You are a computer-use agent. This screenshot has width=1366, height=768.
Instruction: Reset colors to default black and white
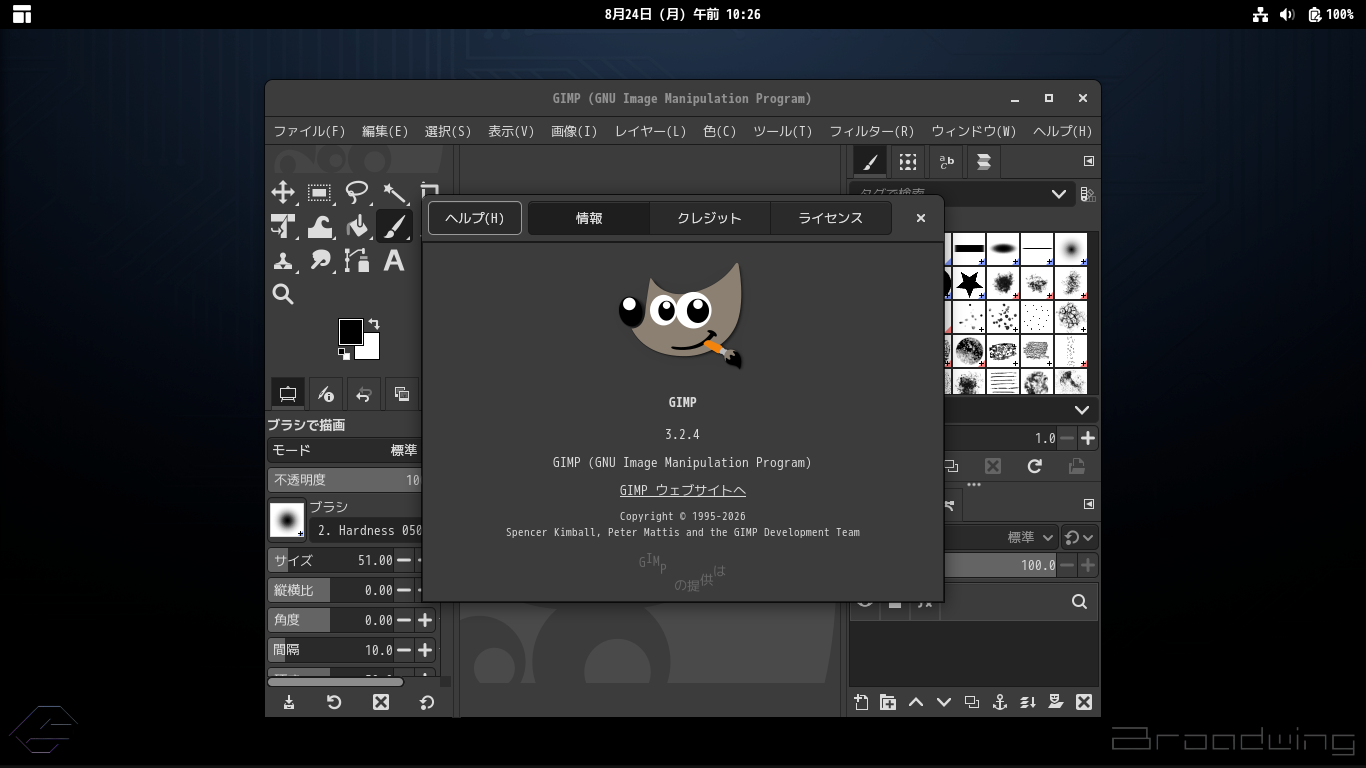coord(344,354)
